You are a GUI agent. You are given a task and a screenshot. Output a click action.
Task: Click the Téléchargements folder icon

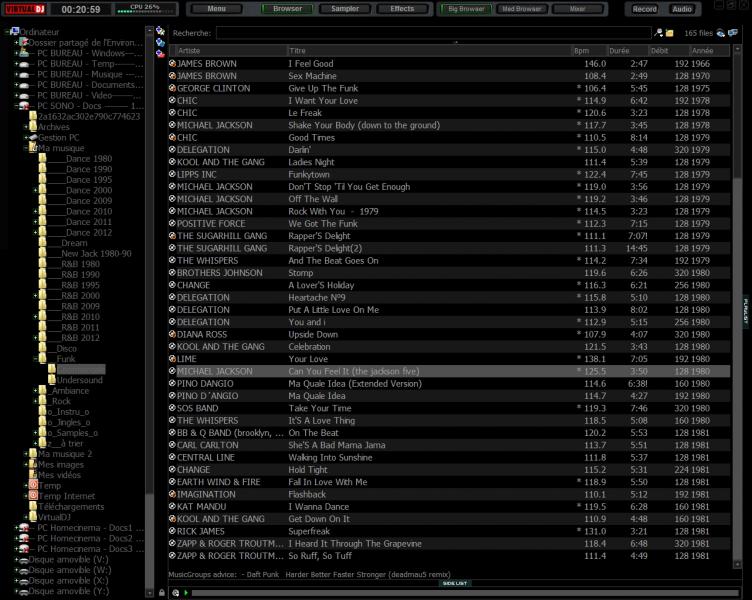point(33,506)
